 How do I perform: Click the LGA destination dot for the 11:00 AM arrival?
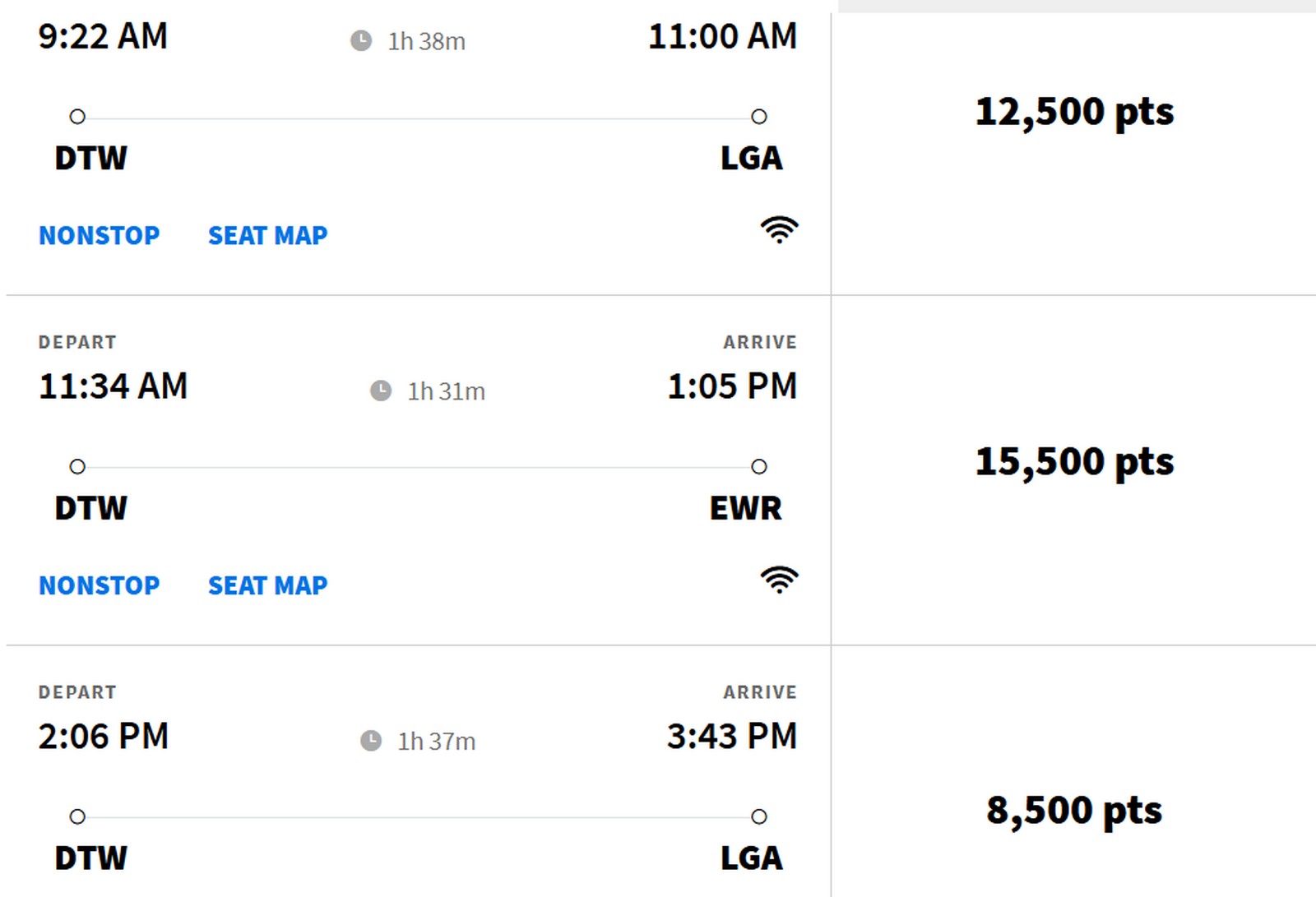(759, 117)
